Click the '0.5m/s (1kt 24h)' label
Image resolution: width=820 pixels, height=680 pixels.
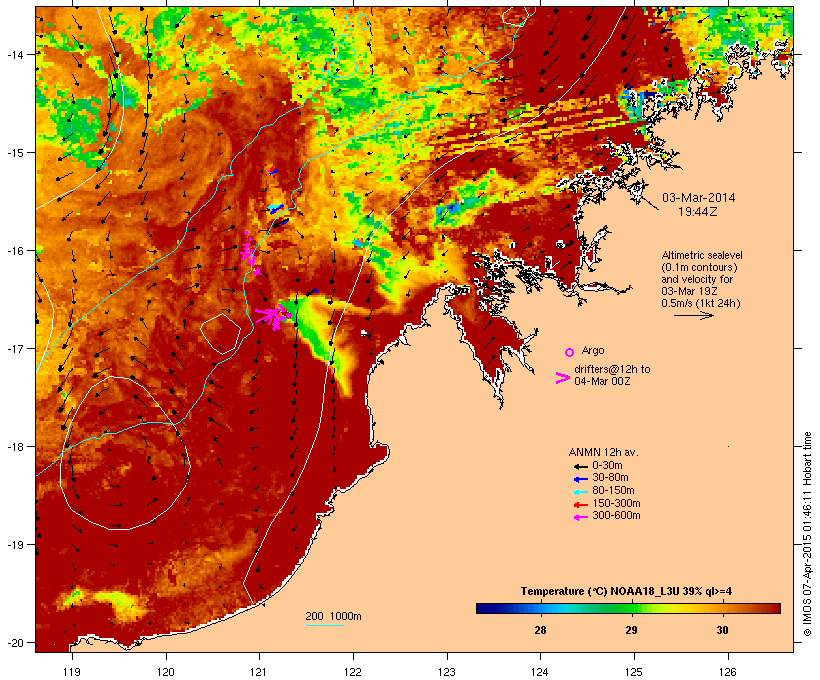click(701, 303)
